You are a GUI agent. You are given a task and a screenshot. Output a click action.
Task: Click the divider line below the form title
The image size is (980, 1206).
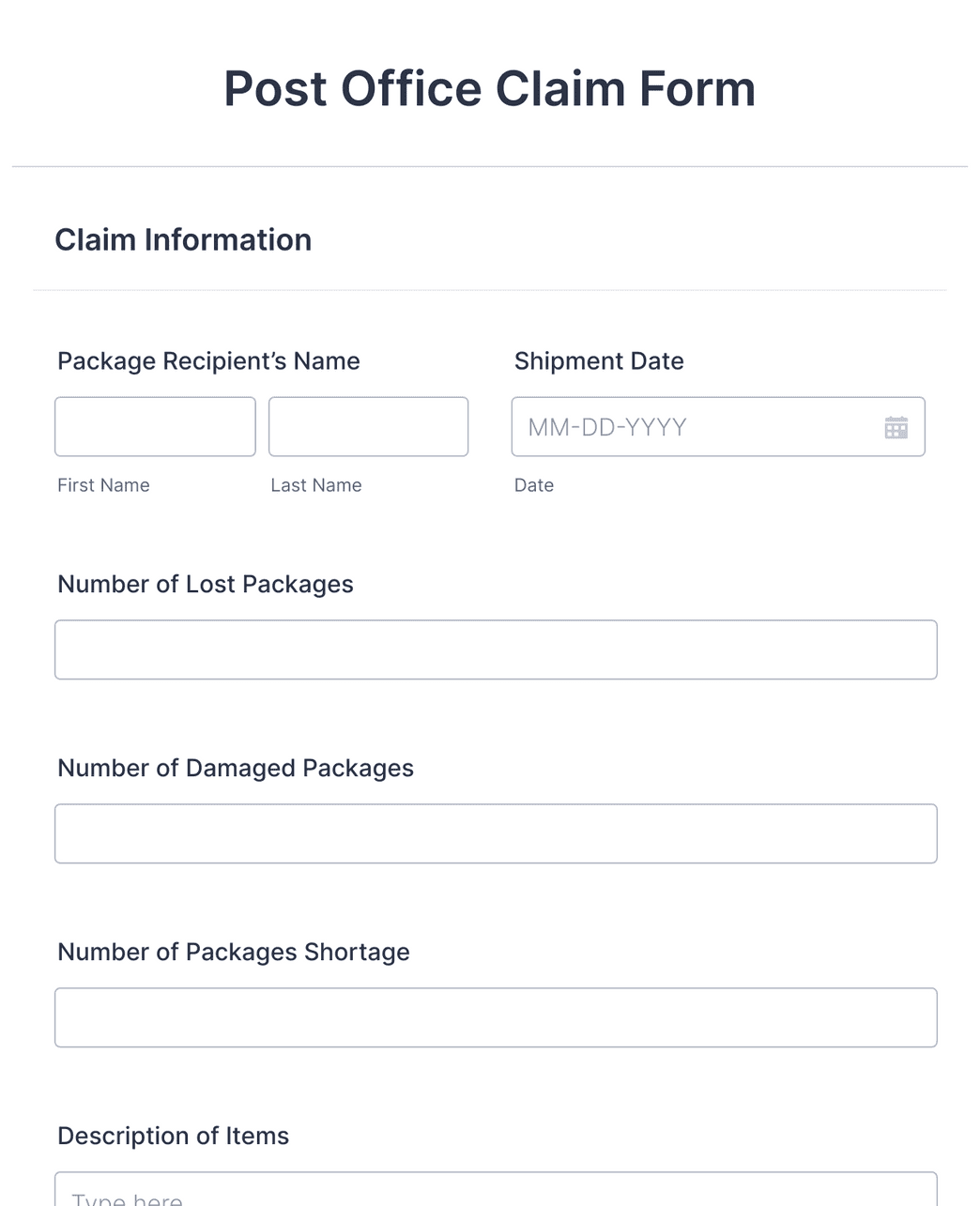pos(489,167)
